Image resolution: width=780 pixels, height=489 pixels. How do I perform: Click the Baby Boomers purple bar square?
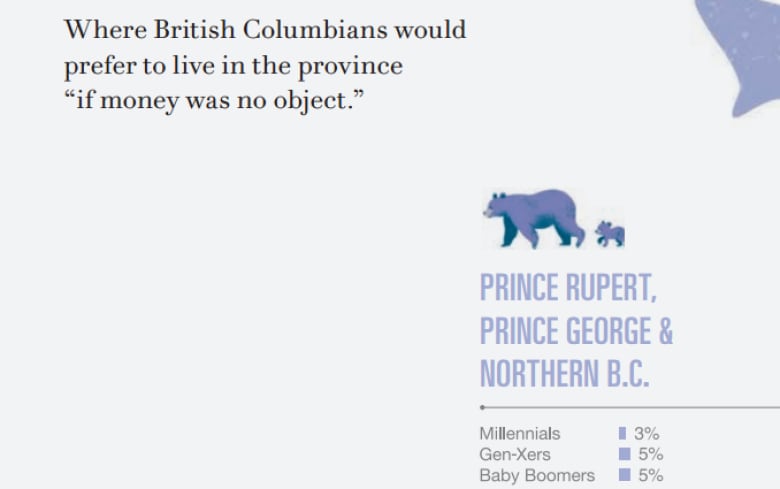[x=624, y=475]
